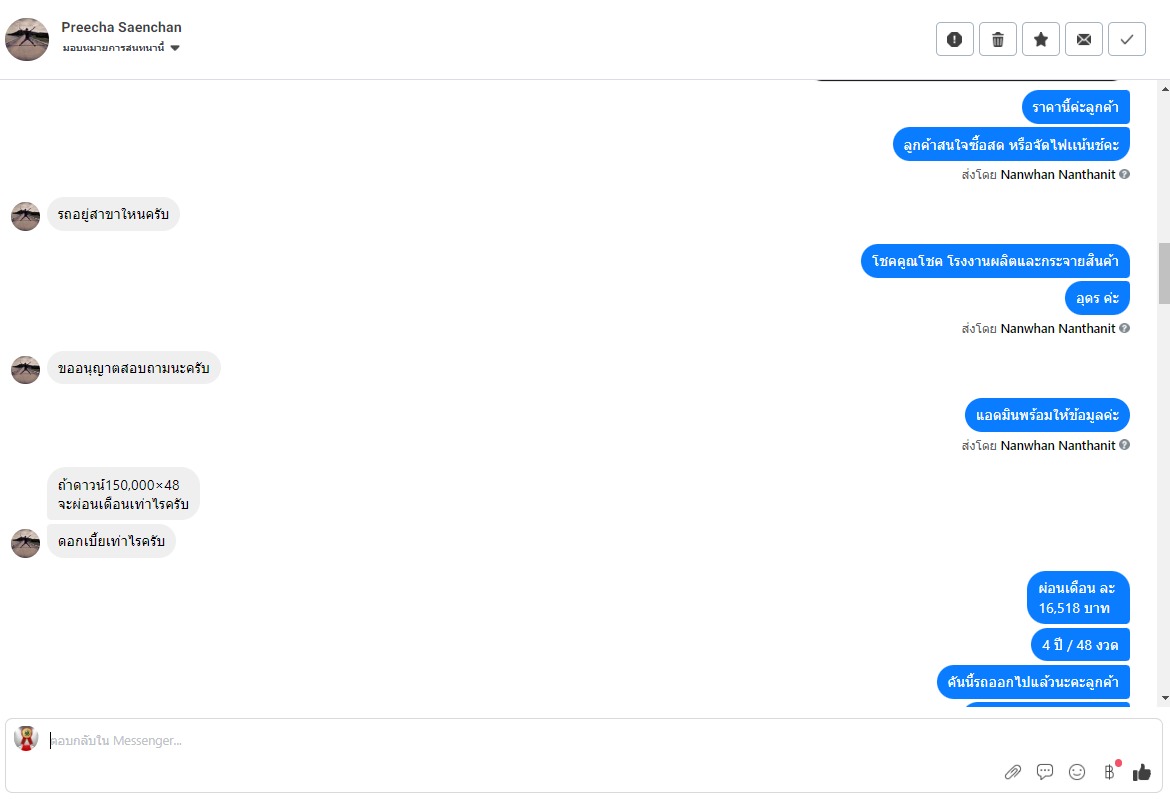Click the "16,518 บาท" sent message bubble

click(1077, 598)
